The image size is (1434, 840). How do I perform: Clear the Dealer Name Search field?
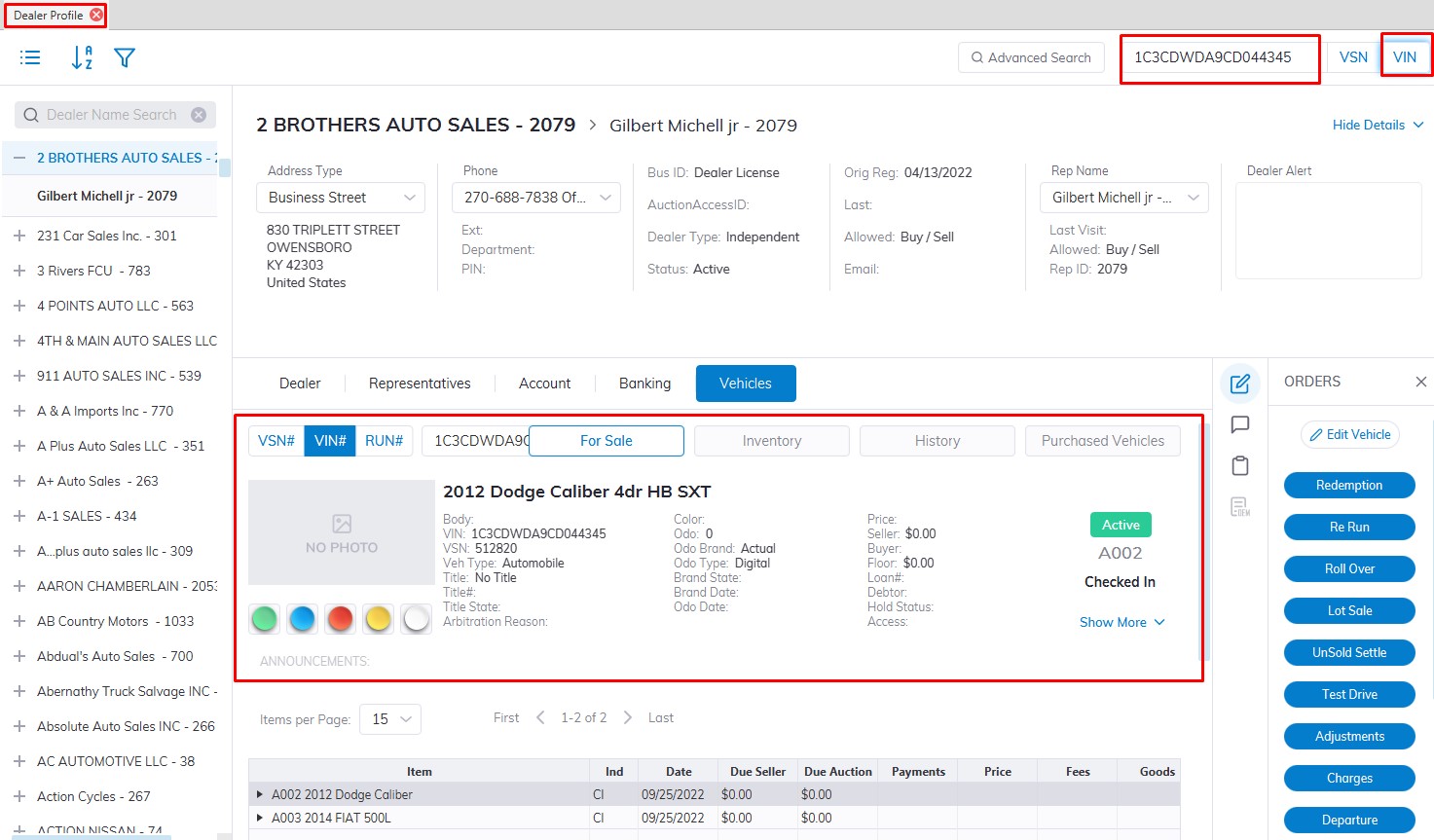(199, 115)
